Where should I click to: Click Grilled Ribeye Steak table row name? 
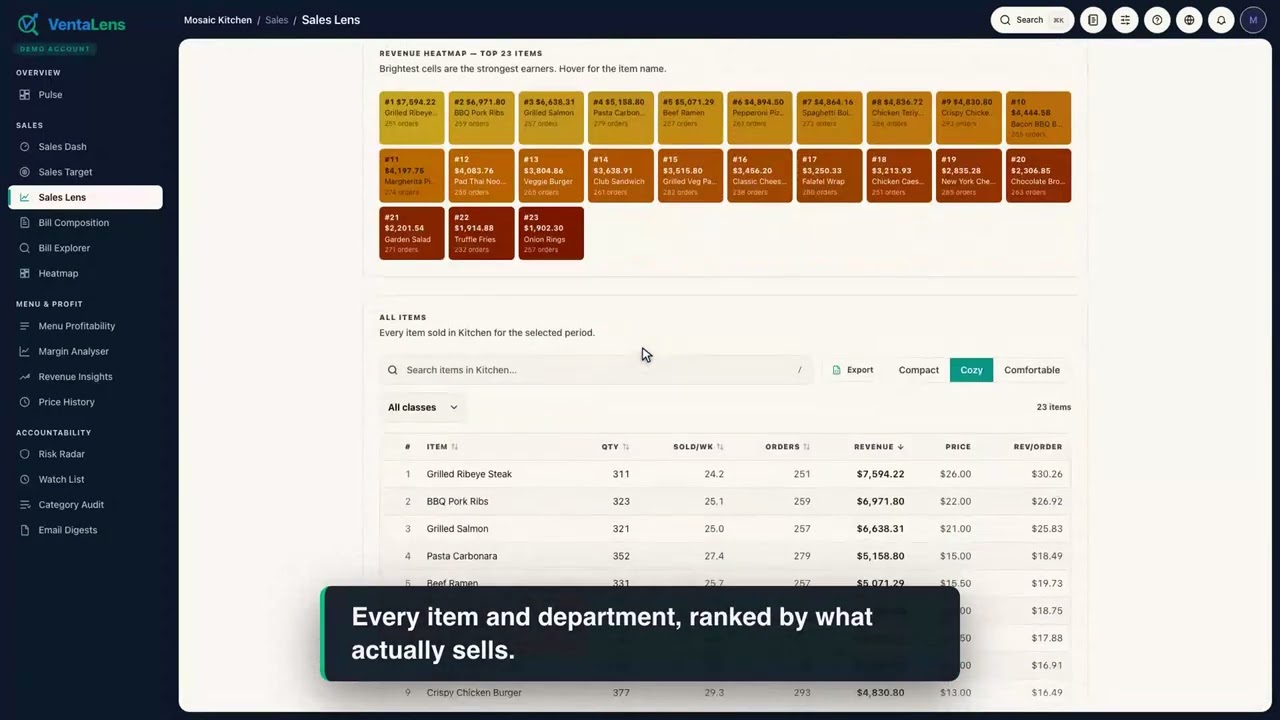[469, 474]
